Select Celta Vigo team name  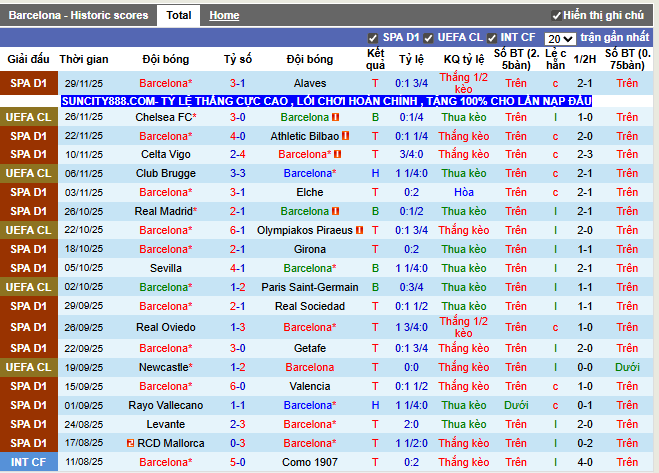tap(166, 154)
